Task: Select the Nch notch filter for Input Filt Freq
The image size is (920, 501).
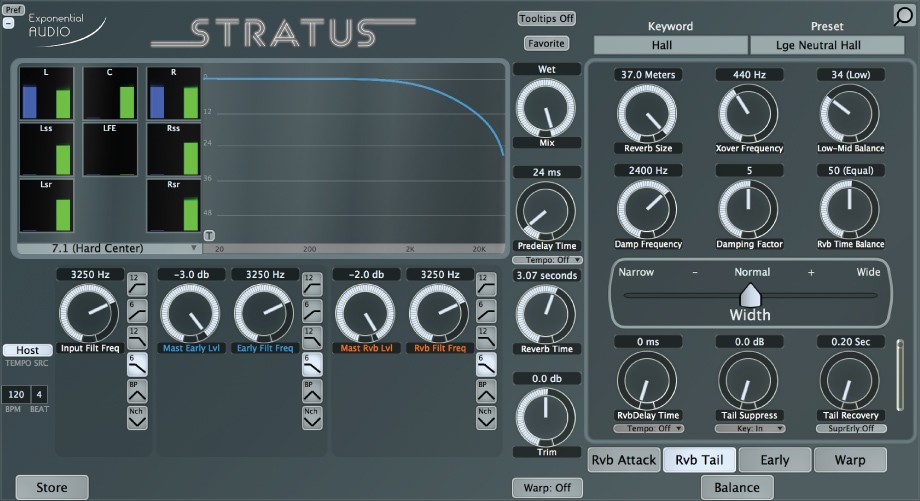Action: [x=137, y=418]
